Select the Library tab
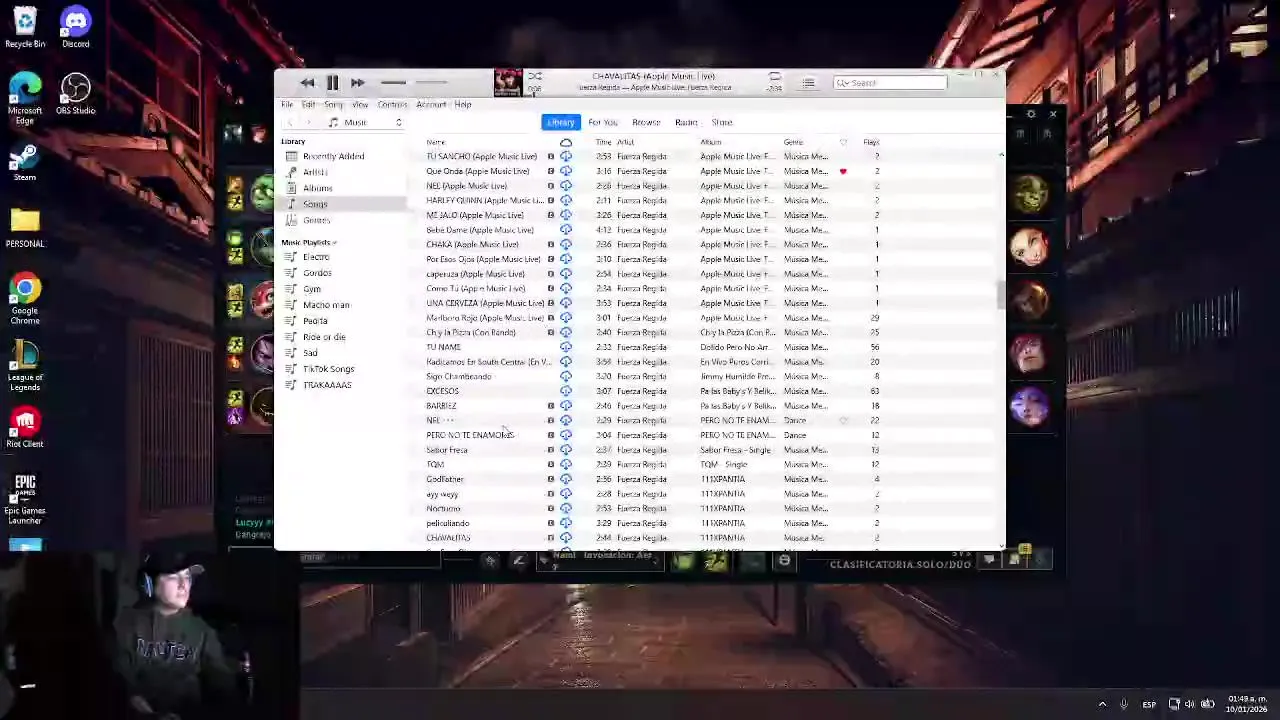Image resolution: width=1280 pixels, height=720 pixels. 560,122
